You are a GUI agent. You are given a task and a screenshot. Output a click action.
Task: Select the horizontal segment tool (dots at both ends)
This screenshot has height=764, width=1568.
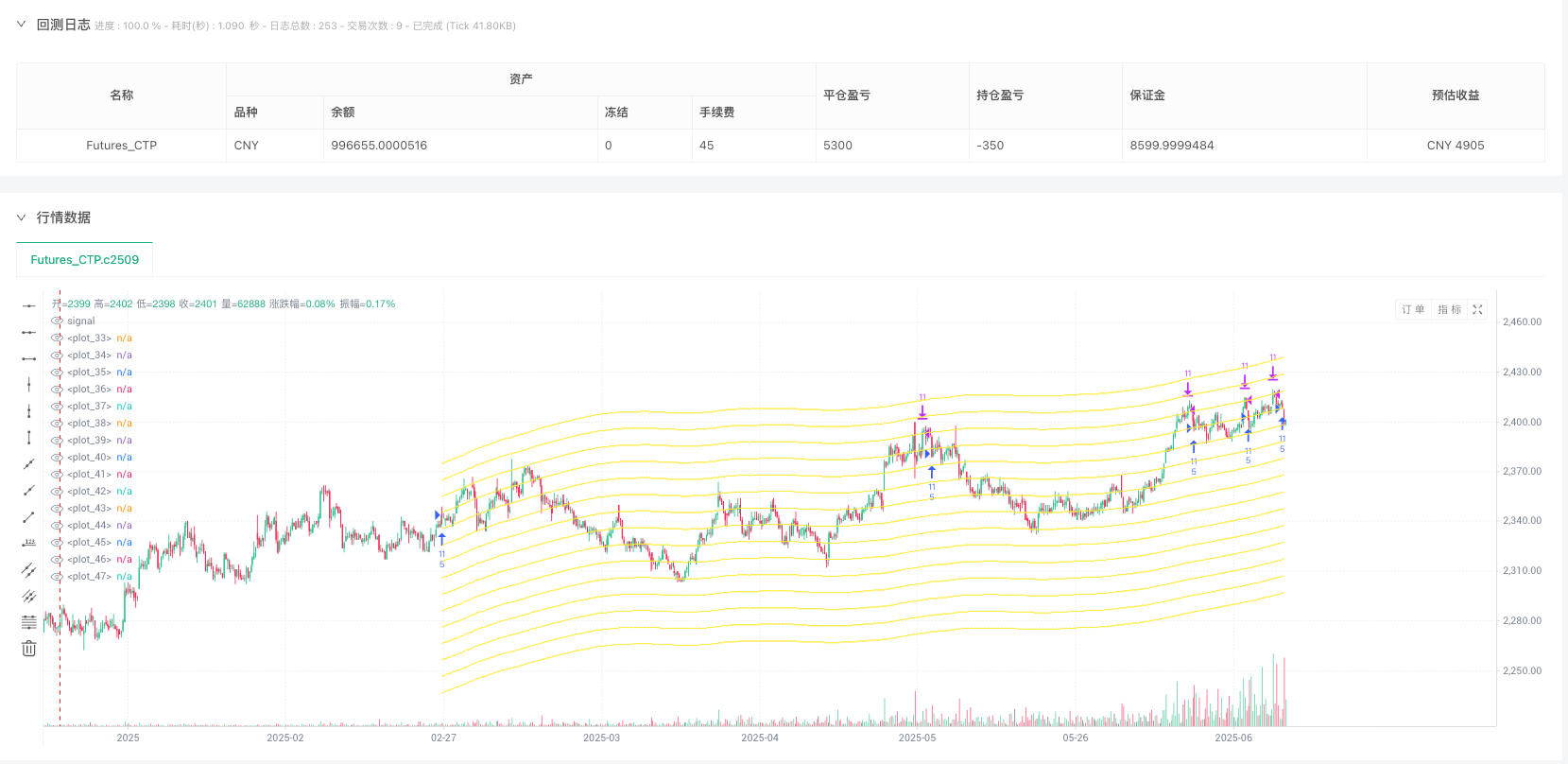[x=29, y=358]
